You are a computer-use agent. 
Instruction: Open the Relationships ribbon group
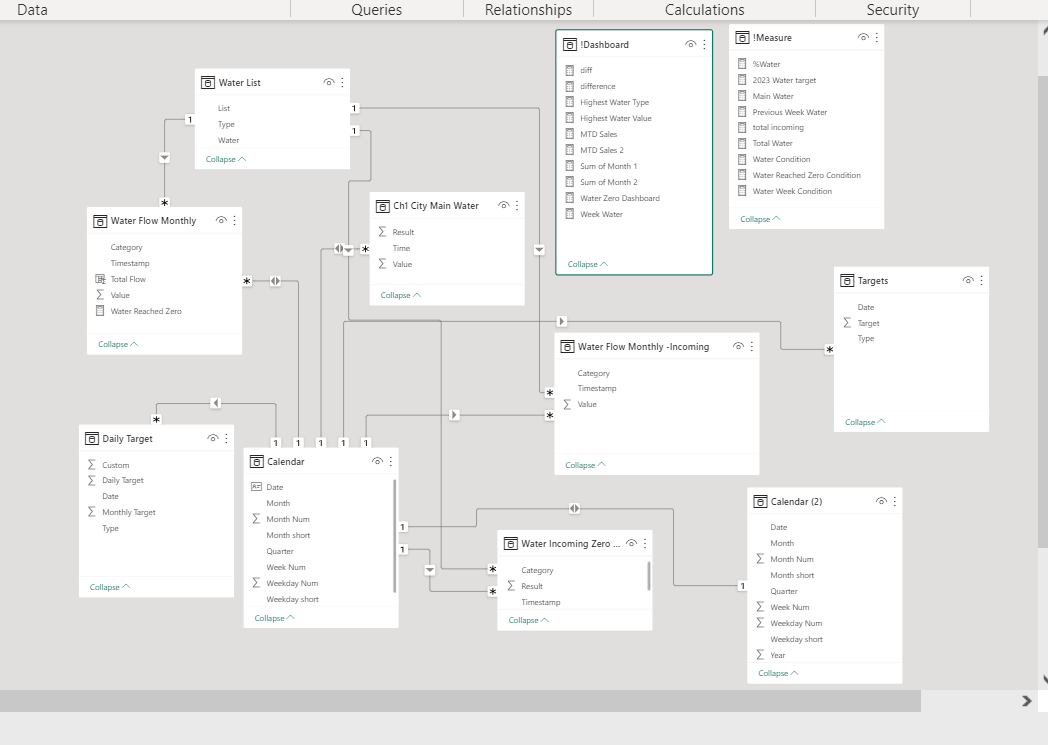point(528,9)
